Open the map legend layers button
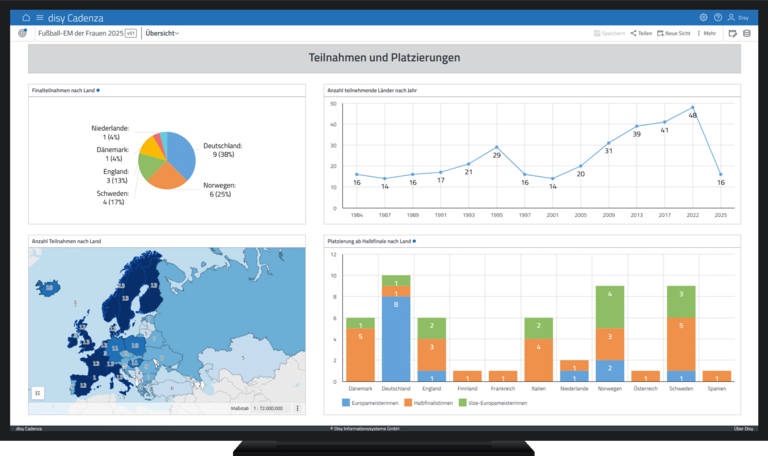This screenshot has width=768, height=456. click(x=38, y=393)
